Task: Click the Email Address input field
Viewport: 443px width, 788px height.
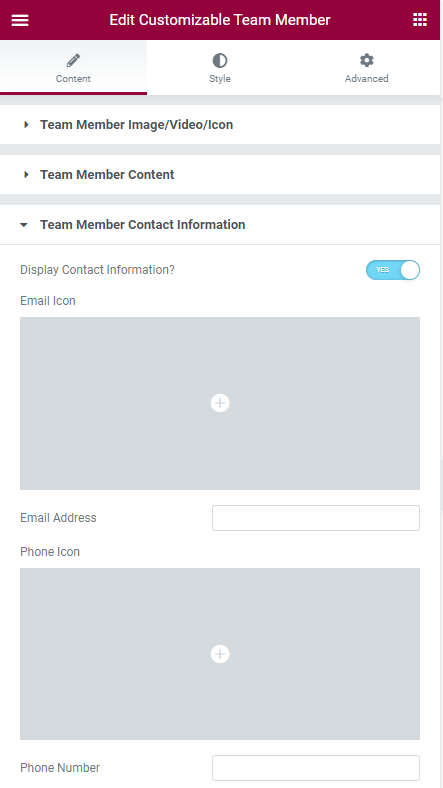Action: coord(316,518)
